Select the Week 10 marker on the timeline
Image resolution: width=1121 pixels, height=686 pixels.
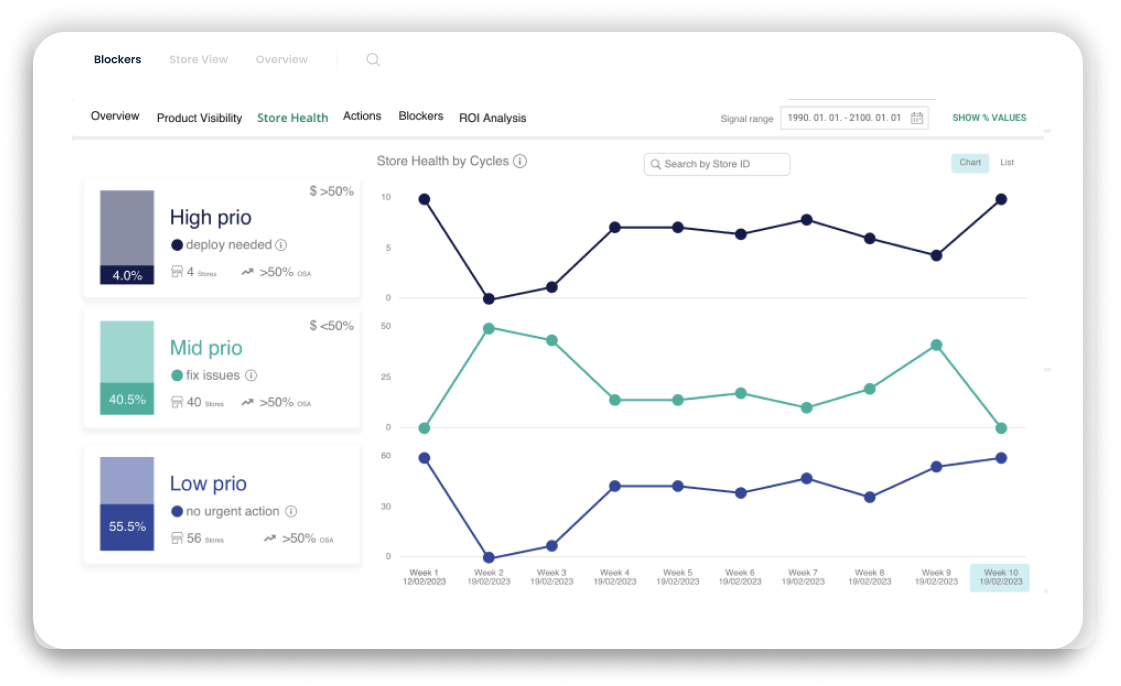999,577
